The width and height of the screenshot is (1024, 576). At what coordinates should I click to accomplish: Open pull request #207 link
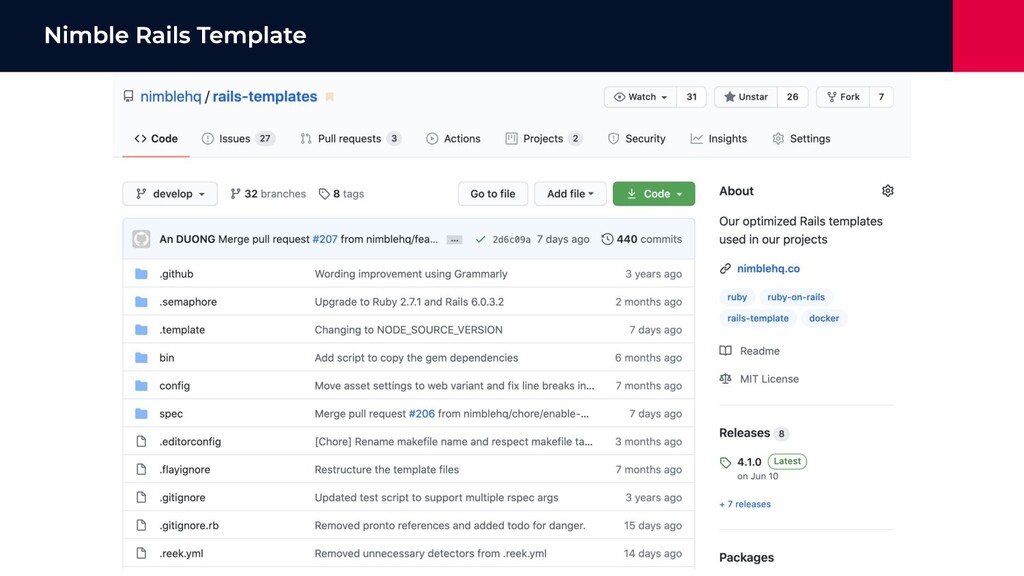point(325,239)
